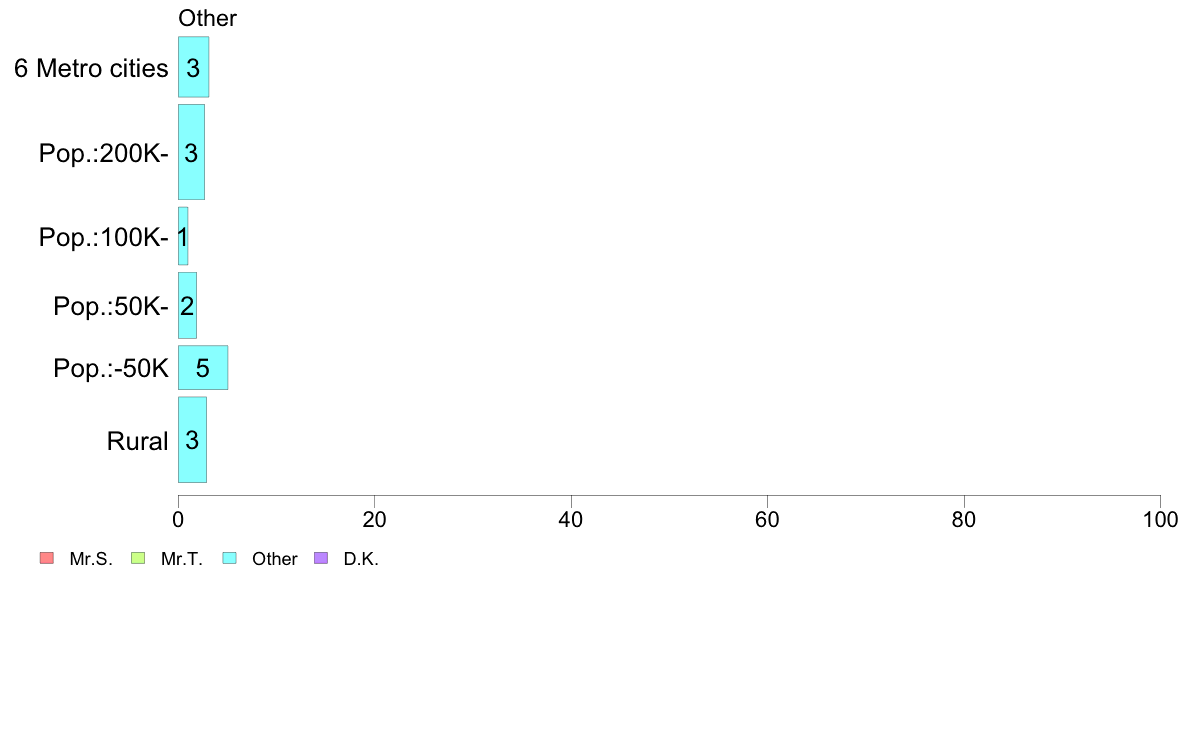Click the 0 axis tick label
Viewport: 1188px width, 736px height.
click(x=178, y=520)
